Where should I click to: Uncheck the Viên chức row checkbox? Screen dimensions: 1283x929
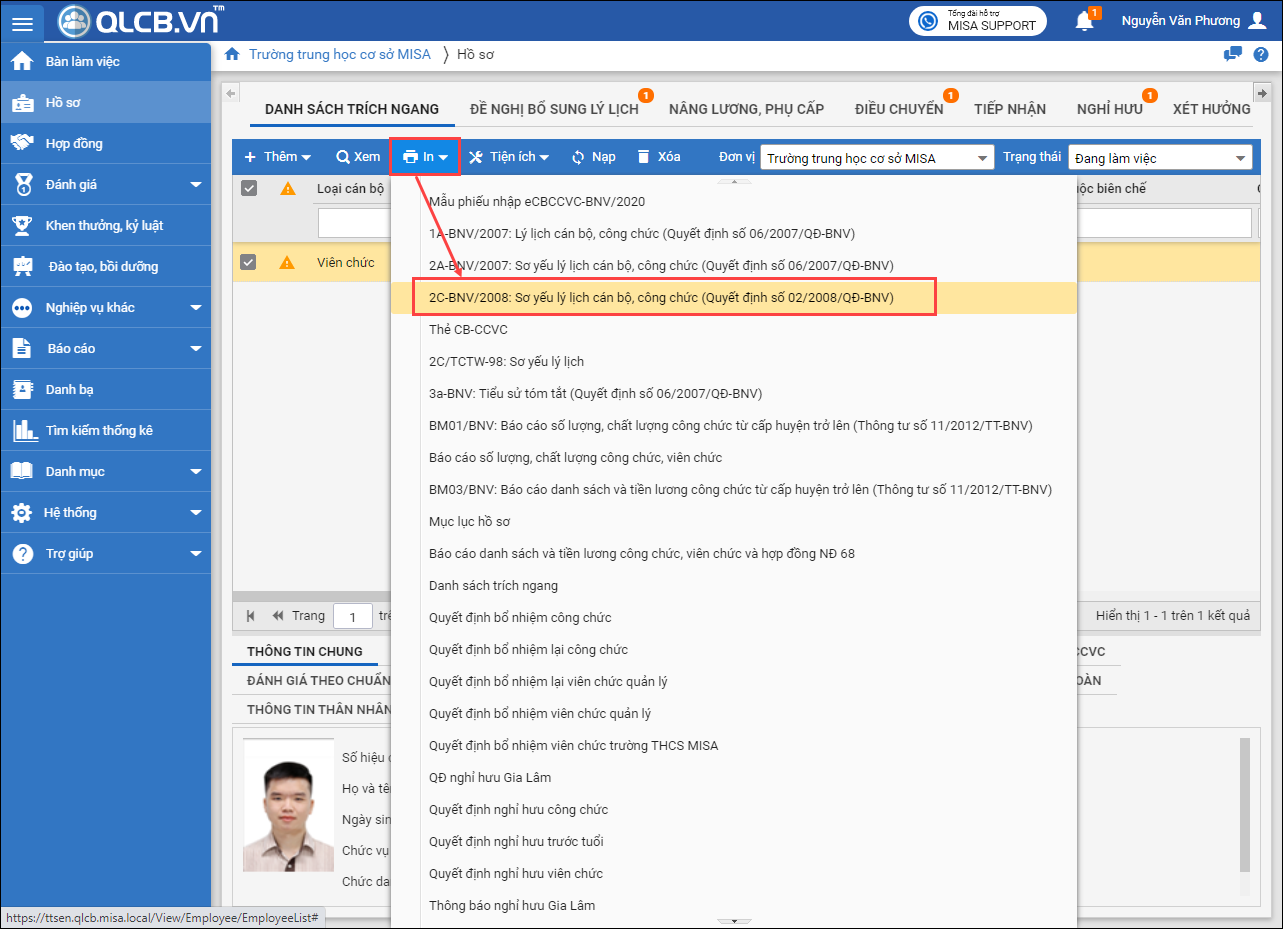point(249,262)
